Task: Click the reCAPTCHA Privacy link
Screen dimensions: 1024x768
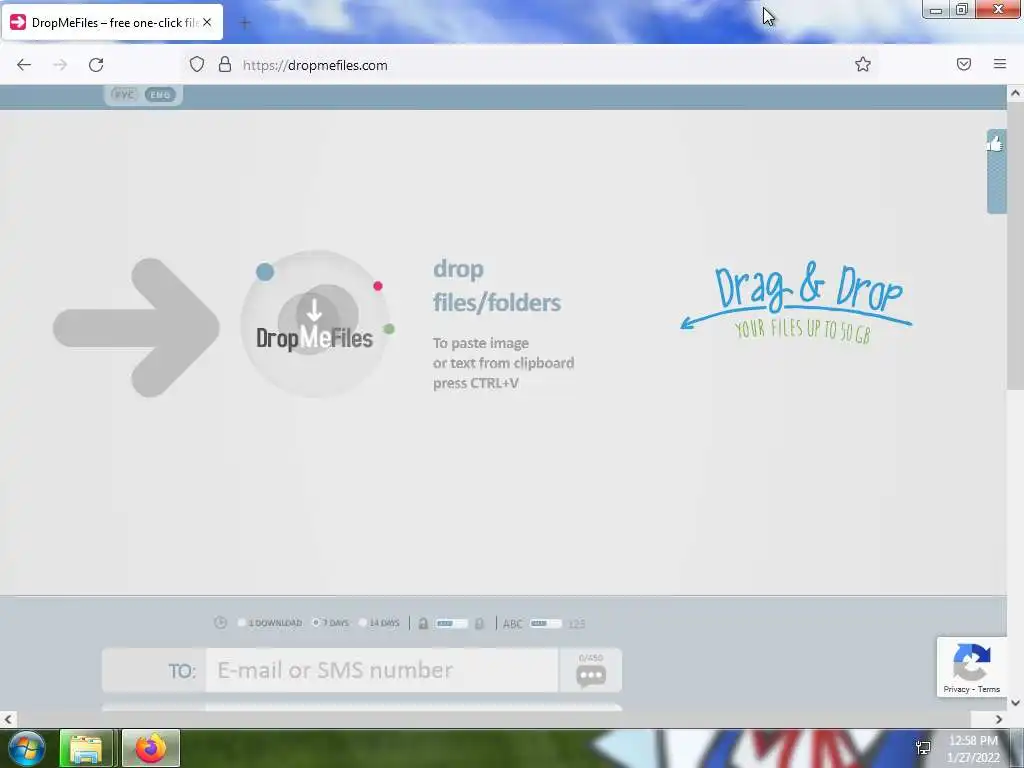Action: tap(956, 689)
